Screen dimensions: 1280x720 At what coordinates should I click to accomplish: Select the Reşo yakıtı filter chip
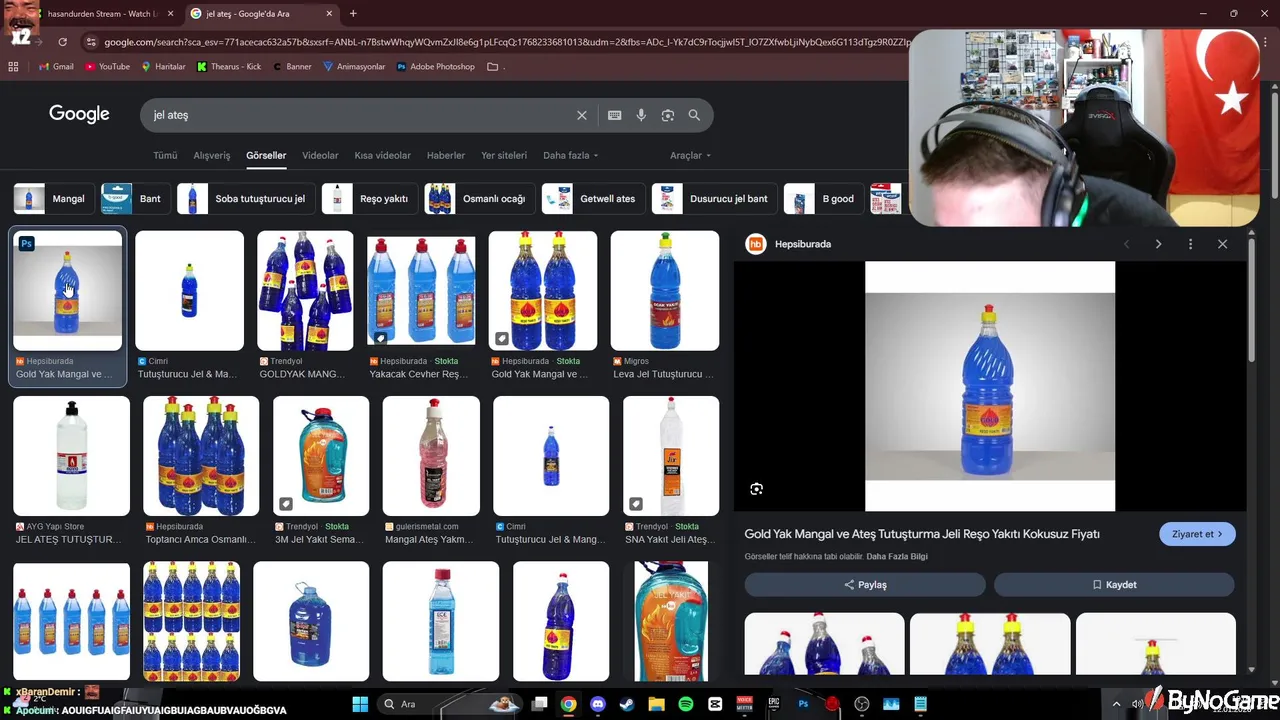click(370, 199)
